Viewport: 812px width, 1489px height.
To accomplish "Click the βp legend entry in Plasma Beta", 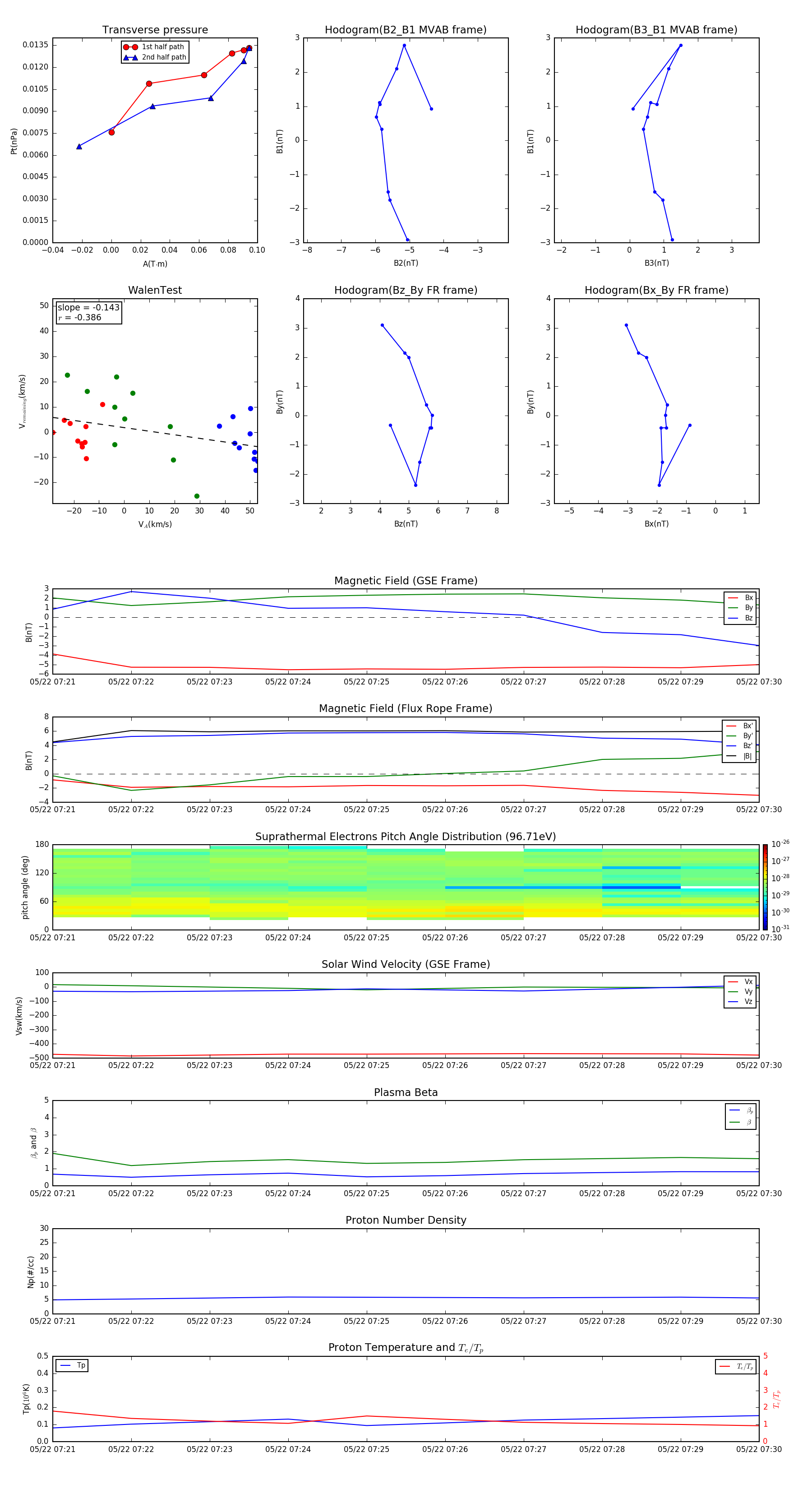I will point(741,1110).
